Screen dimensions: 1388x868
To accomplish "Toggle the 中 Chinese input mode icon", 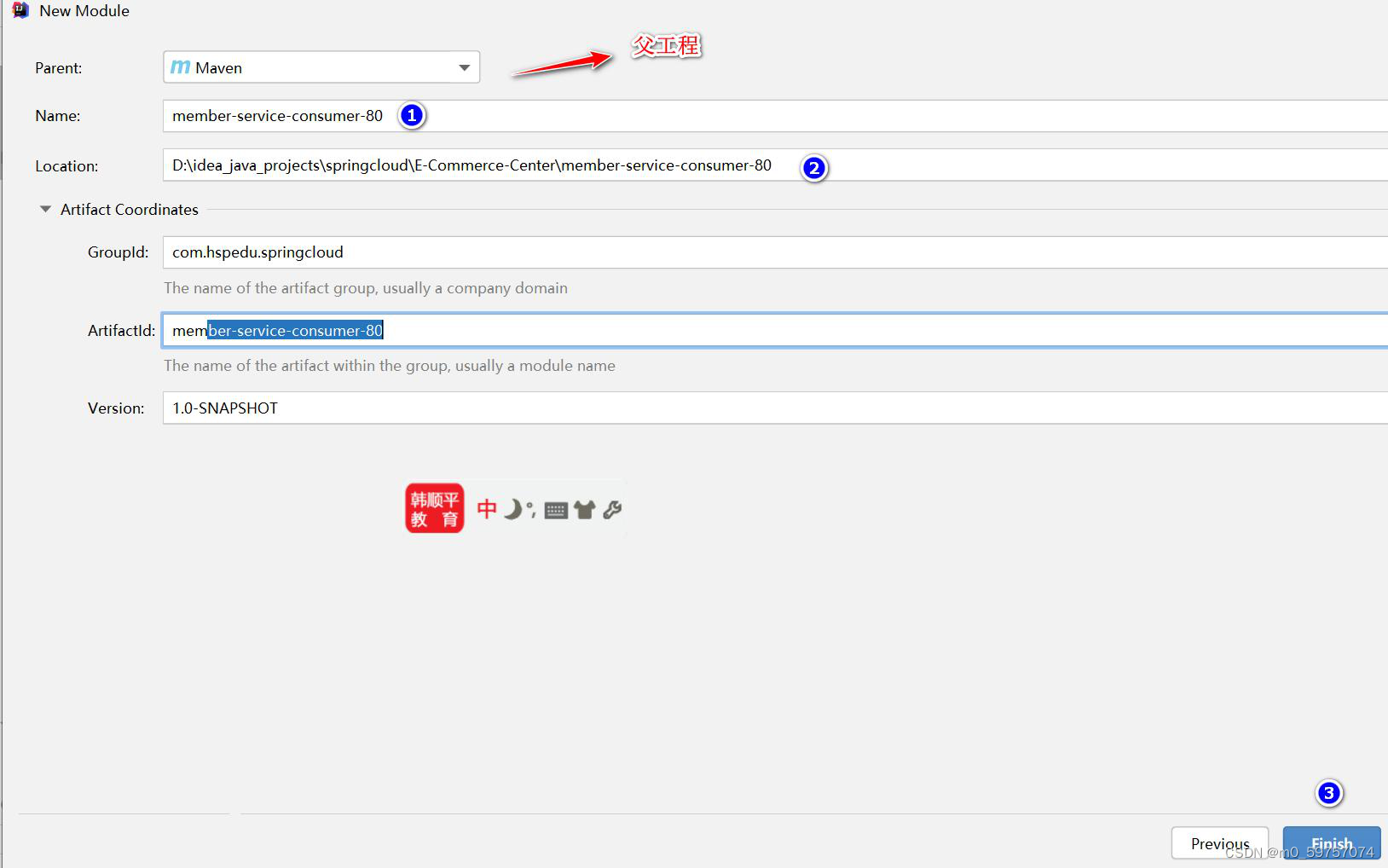I will click(487, 510).
